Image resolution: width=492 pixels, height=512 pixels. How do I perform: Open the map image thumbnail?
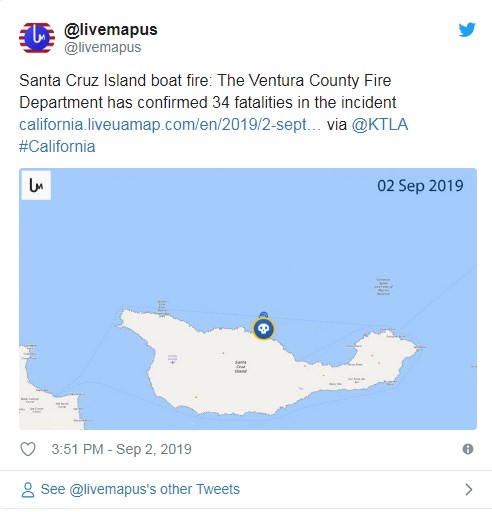[248, 299]
